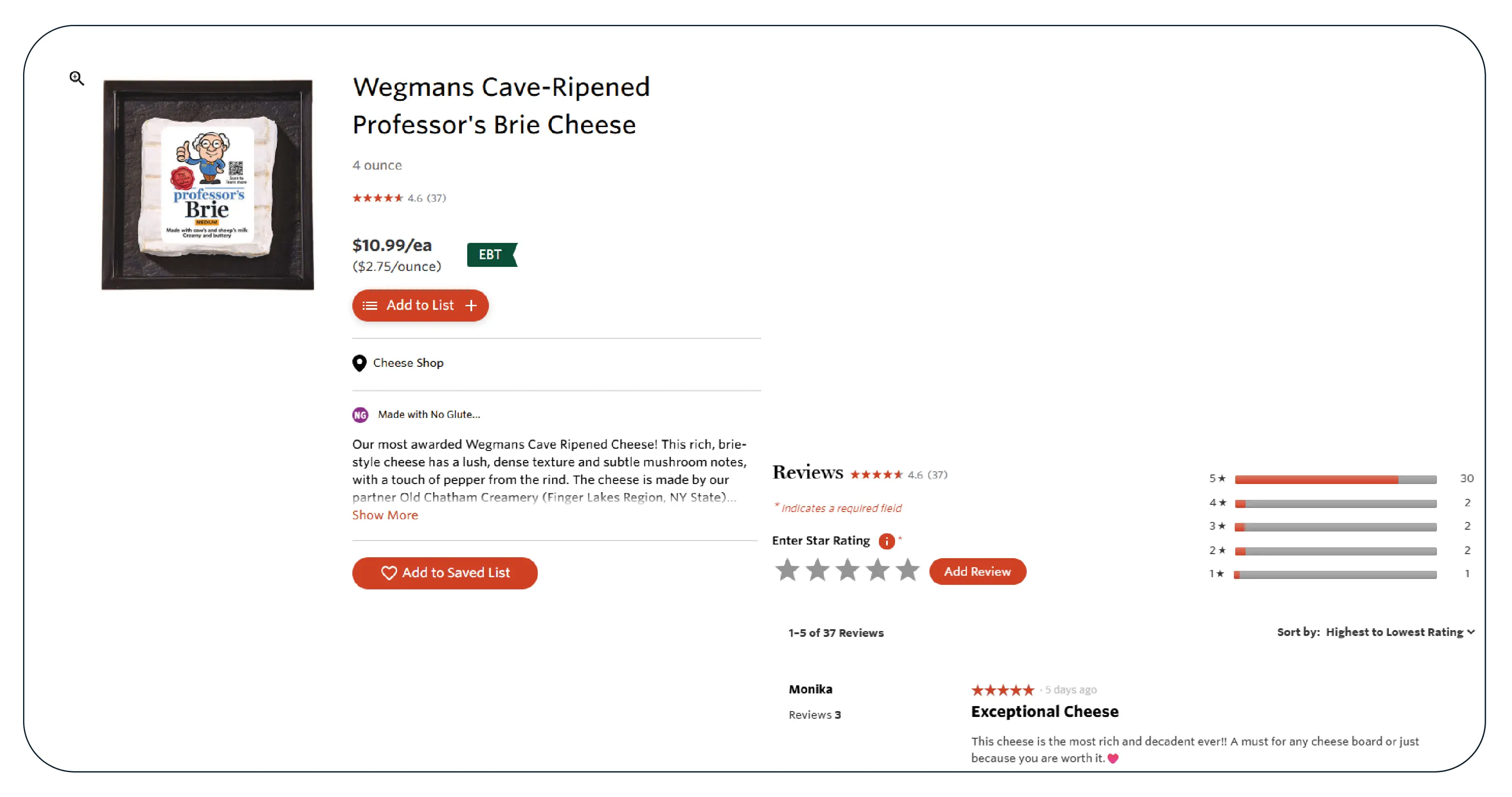The height and width of the screenshot is (797, 1512).
Task: Select third star in Enter Star Rating
Action: 848,570
